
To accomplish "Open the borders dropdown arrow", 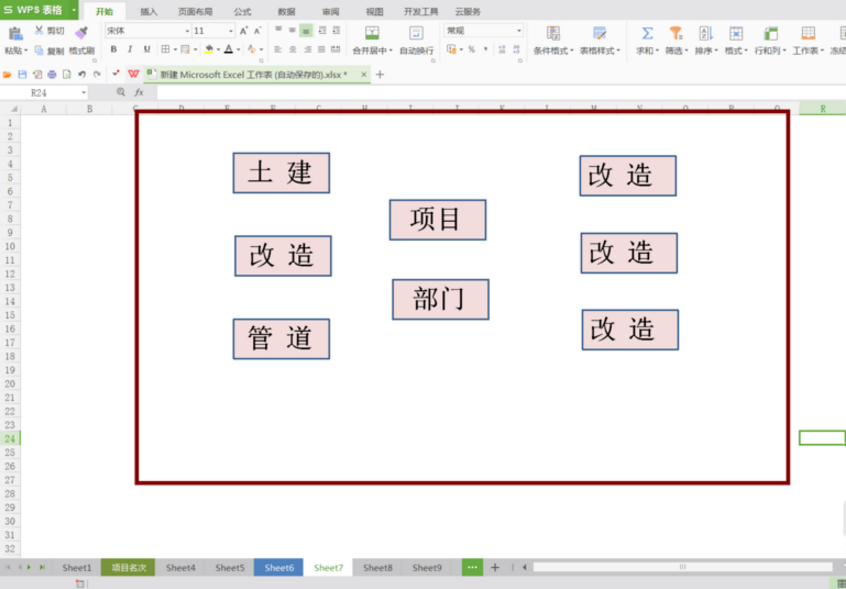I will click(x=175, y=50).
